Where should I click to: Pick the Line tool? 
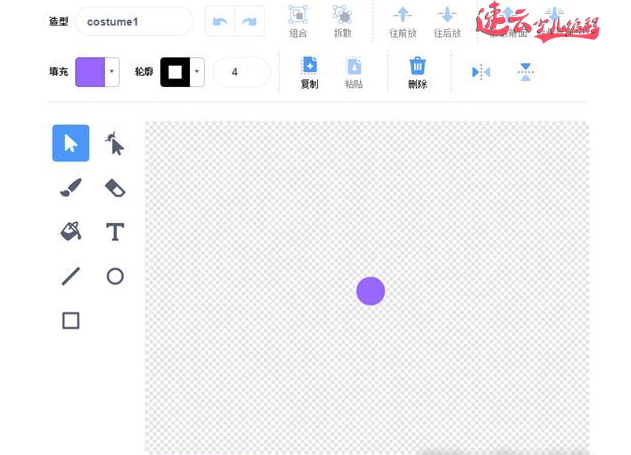71,276
